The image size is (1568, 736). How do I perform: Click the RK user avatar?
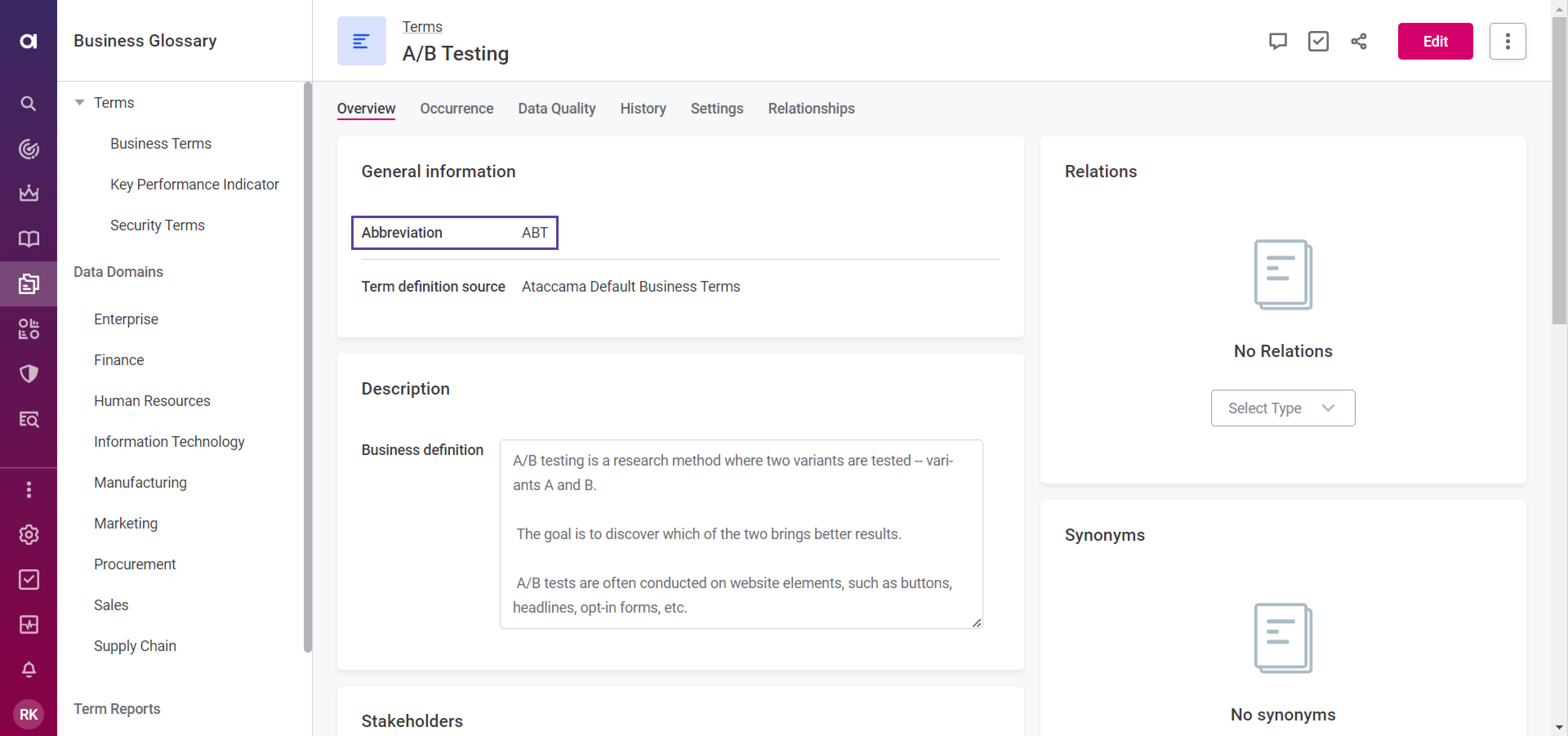click(28, 714)
